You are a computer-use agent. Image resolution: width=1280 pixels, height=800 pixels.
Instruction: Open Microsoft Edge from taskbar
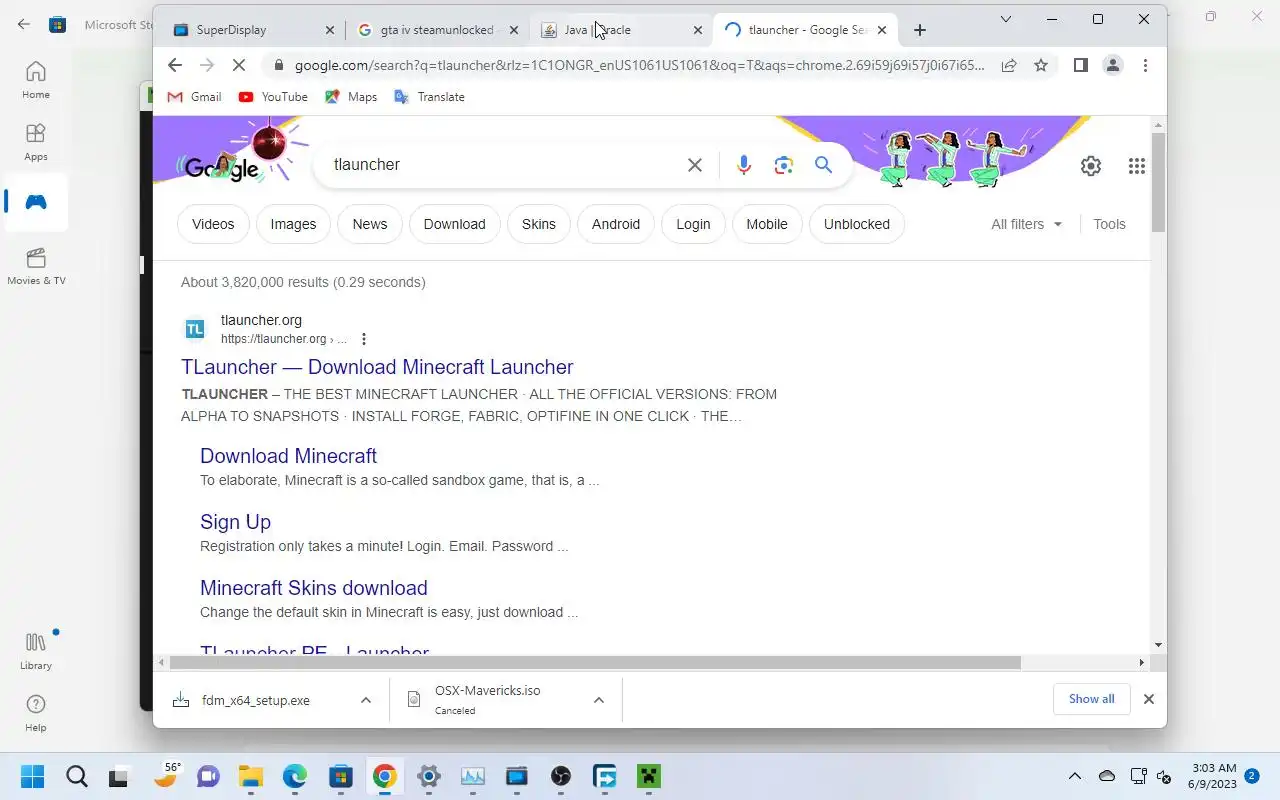tap(295, 777)
